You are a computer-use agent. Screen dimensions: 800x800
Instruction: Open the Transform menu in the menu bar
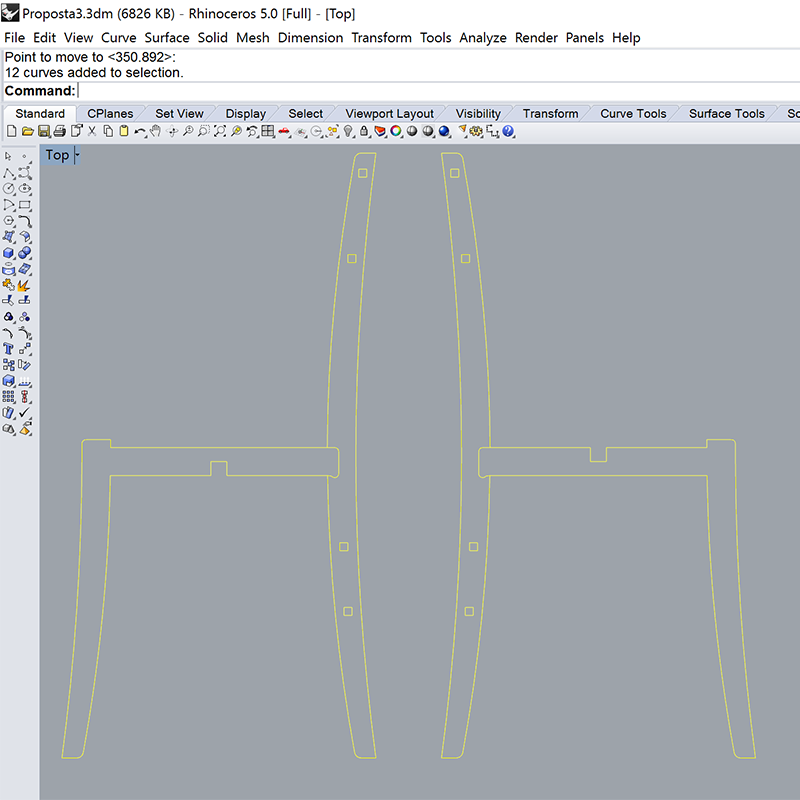[382, 38]
